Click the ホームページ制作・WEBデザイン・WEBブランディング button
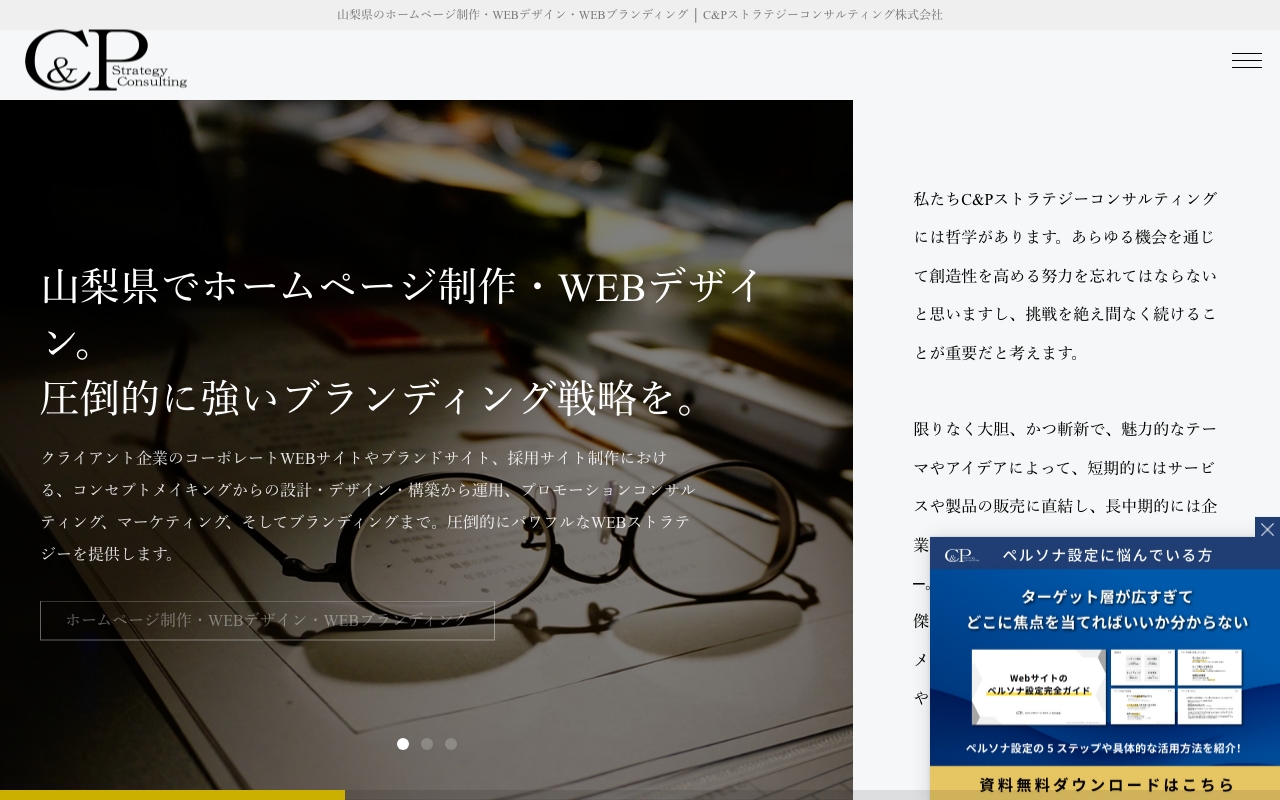The image size is (1280, 800). pos(267,620)
